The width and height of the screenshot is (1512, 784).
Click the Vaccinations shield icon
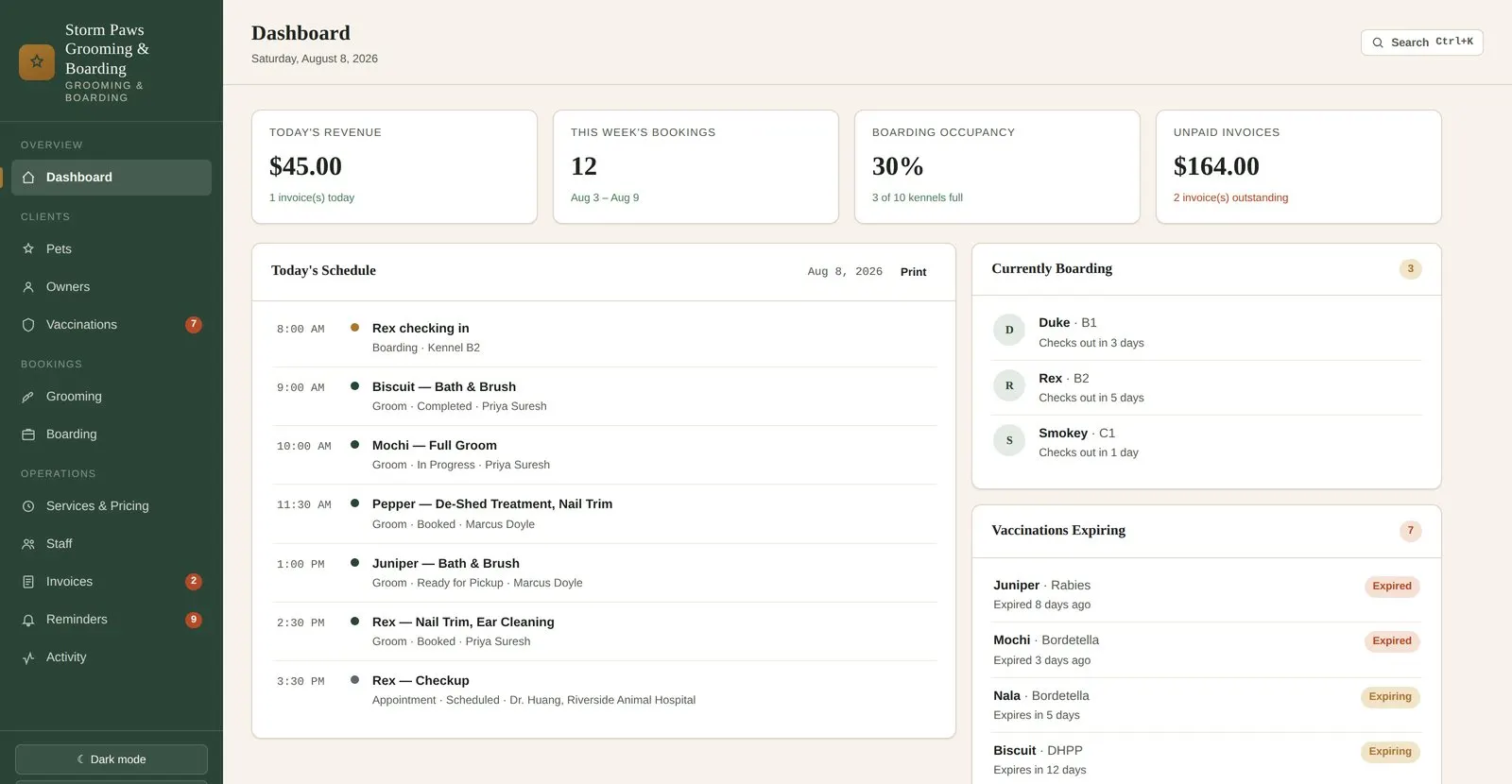(28, 325)
